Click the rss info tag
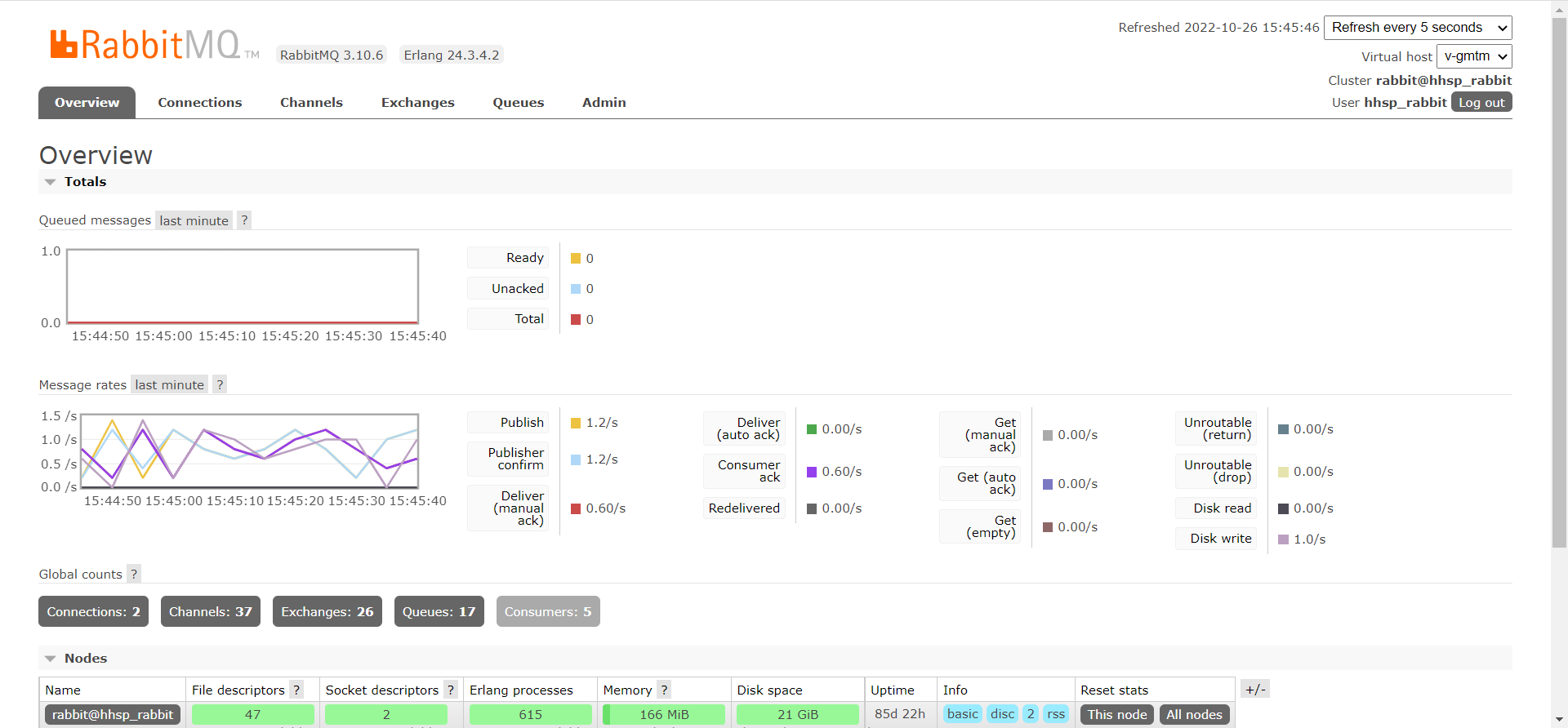Image resolution: width=1568 pixels, height=728 pixels. (1056, 714)
